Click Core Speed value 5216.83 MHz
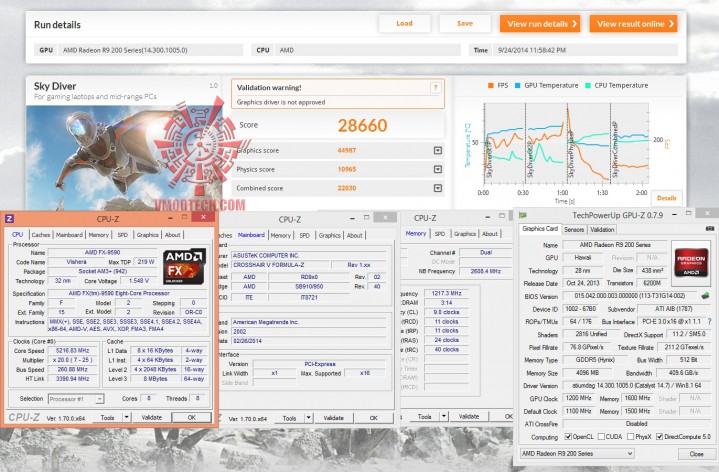The image size is (719, 472). click(73, 350)
